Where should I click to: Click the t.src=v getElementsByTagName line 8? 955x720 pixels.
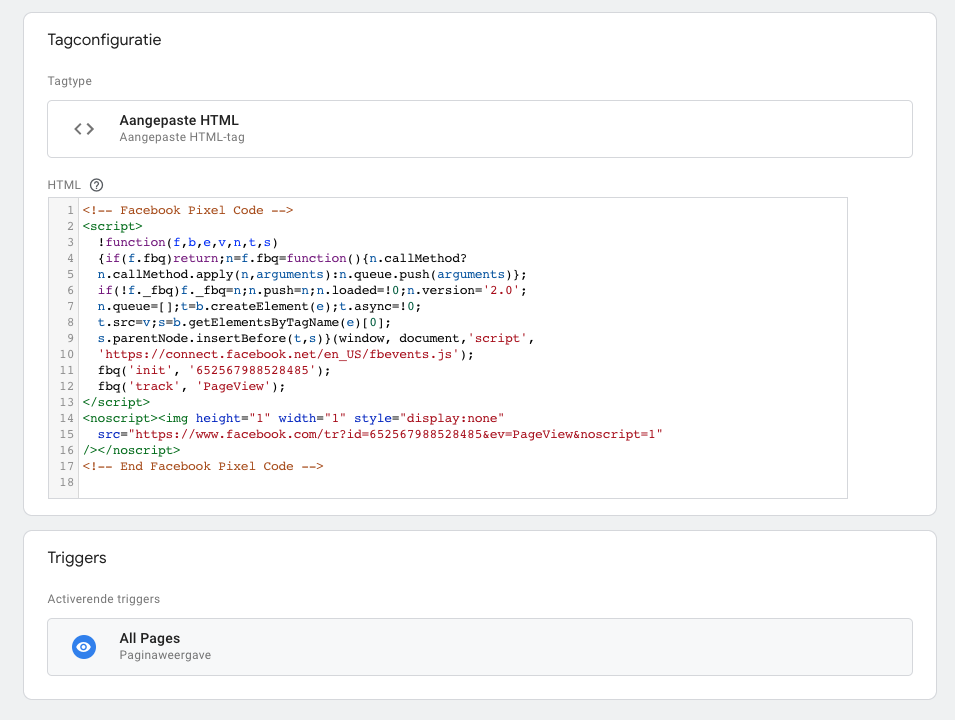click(x=244, y=322)
